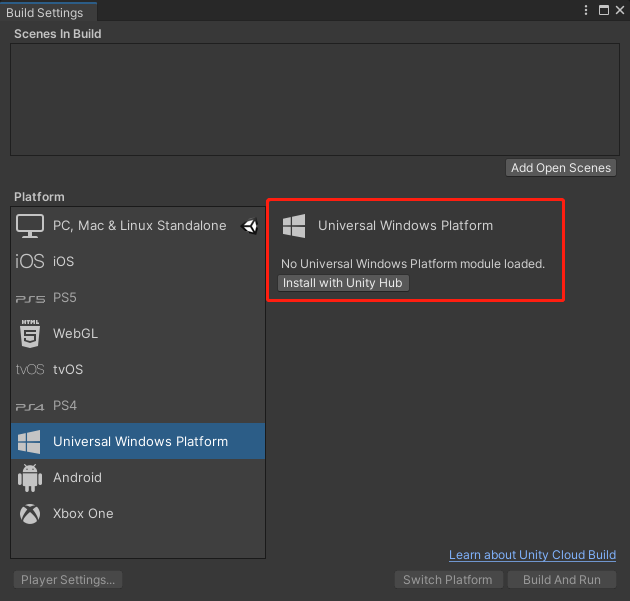Choose the WebGL platform row
Image resolution: width=630 pixels, height=601 pixels.
click(138, 333)
